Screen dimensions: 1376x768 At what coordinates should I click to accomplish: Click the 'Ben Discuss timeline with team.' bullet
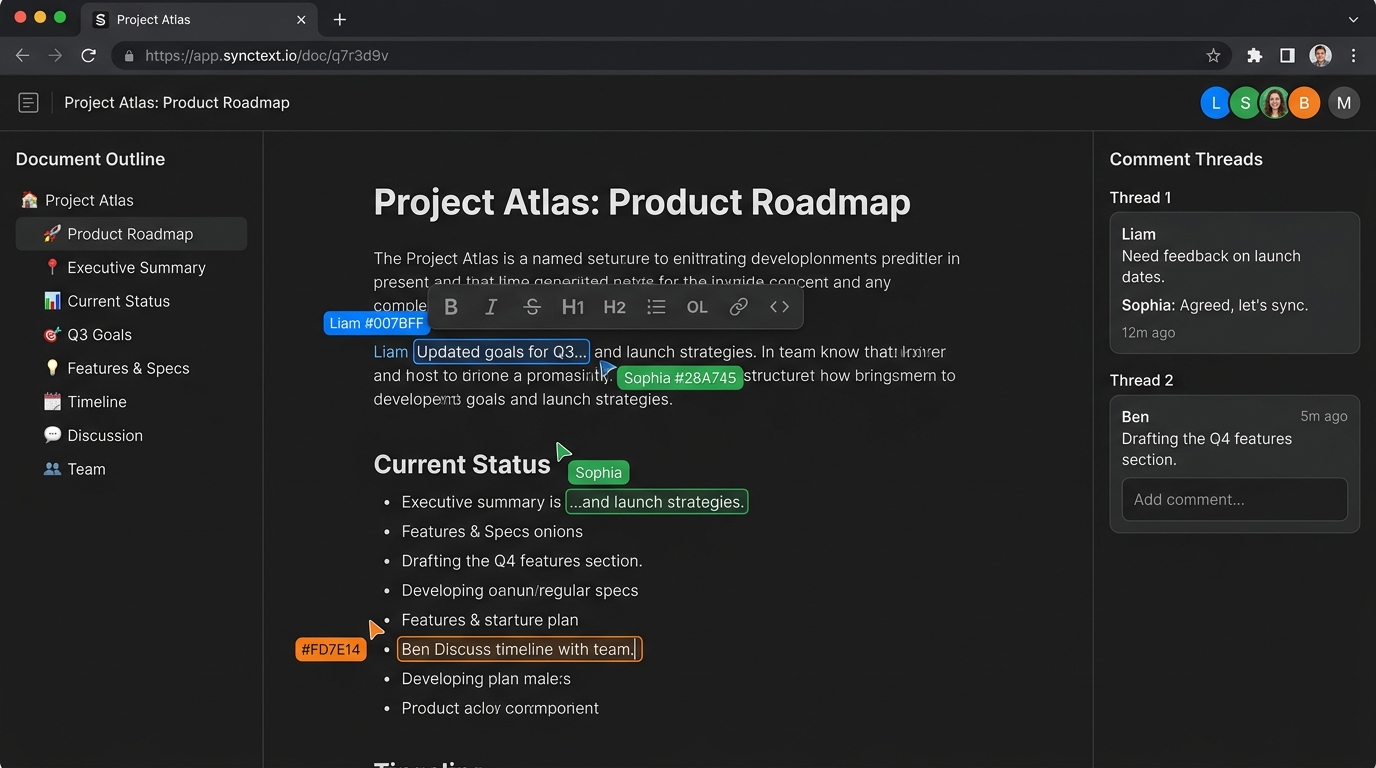[x=519, y=649]
